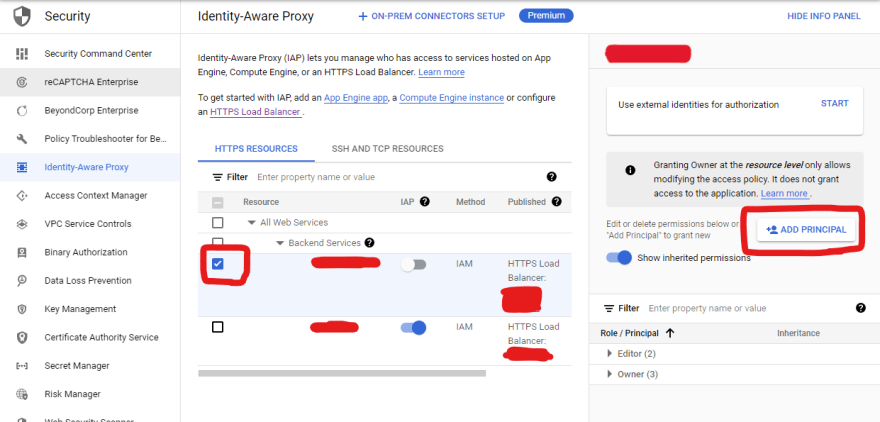Screen dimensions: 880x422
Task: Click the Inheritance column header
Action: coord(798,333)
